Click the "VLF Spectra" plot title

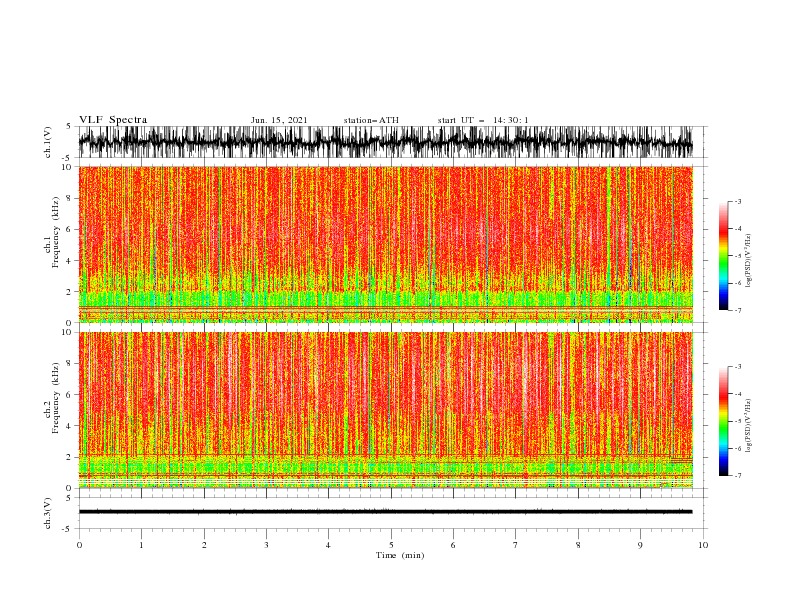tap(113, 120)
